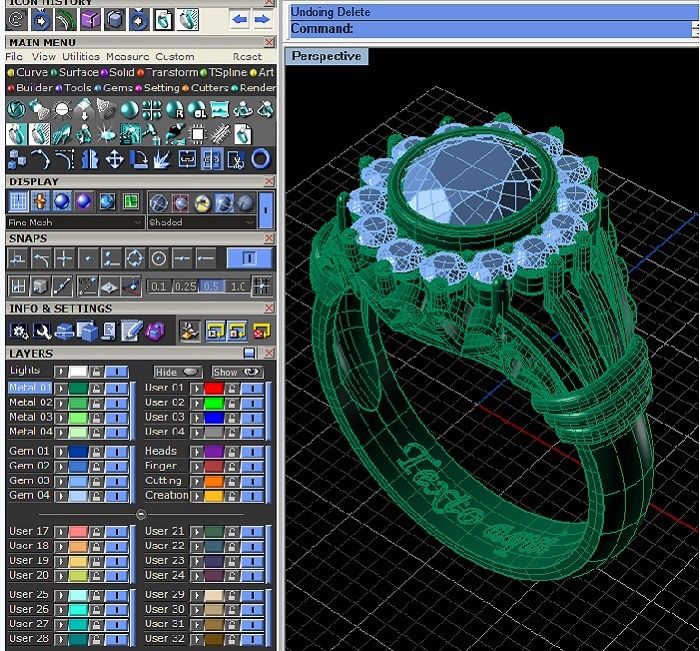The width and height of the screenshot is (700, 651).
Task: Click the red User 01 color swatch
Action: click(213, 388)
